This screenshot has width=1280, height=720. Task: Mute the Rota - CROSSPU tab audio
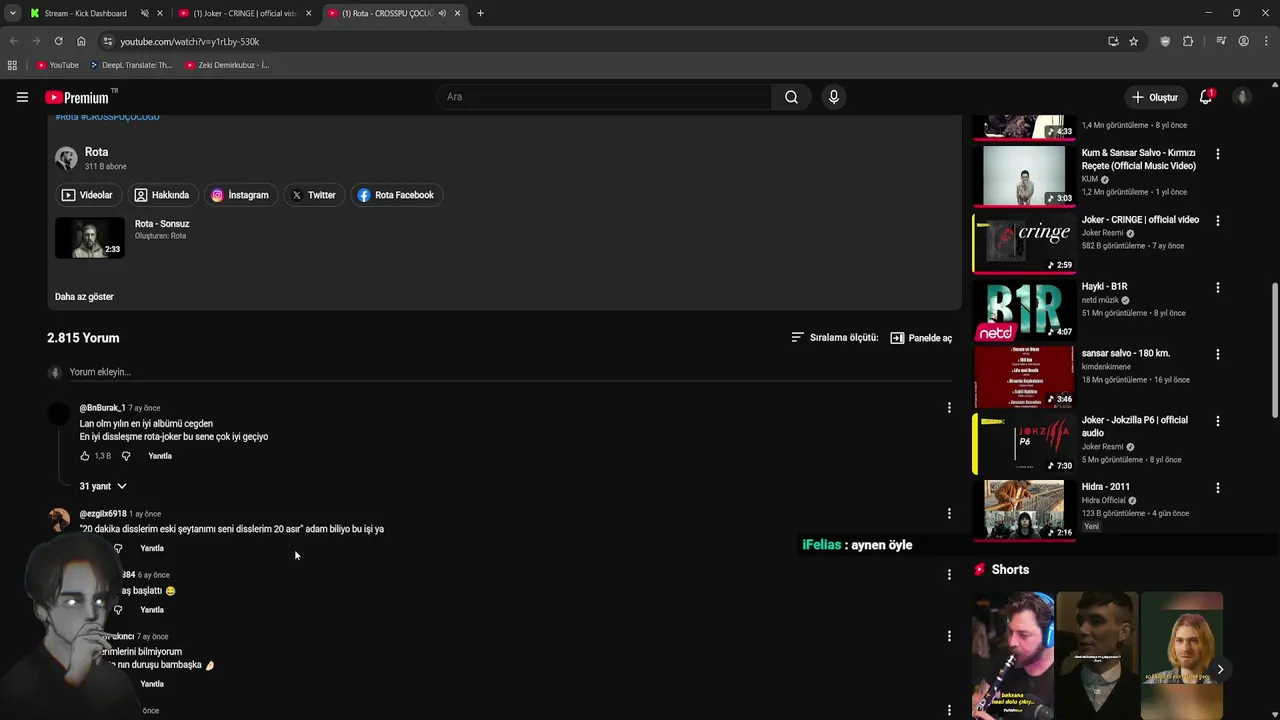click(x=441, y=13)
